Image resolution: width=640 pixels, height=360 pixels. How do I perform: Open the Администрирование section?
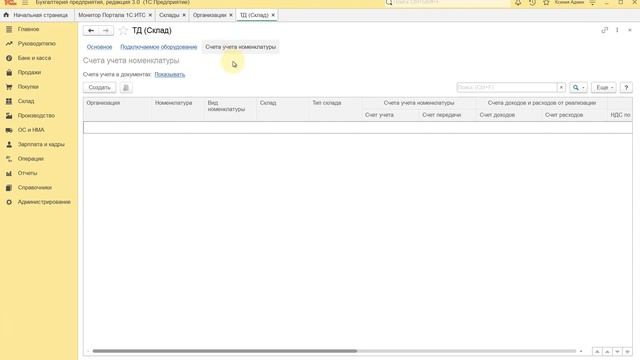[x=44, y=202]
